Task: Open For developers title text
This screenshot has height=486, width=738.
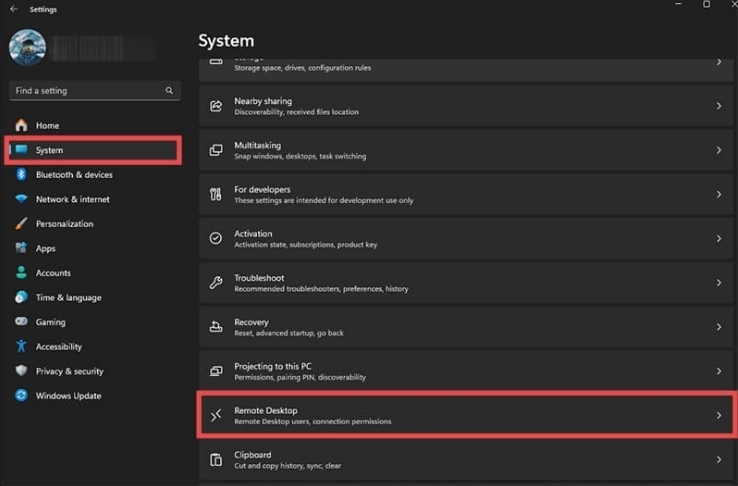Action: pyautogui.click(x=262, y=190)
